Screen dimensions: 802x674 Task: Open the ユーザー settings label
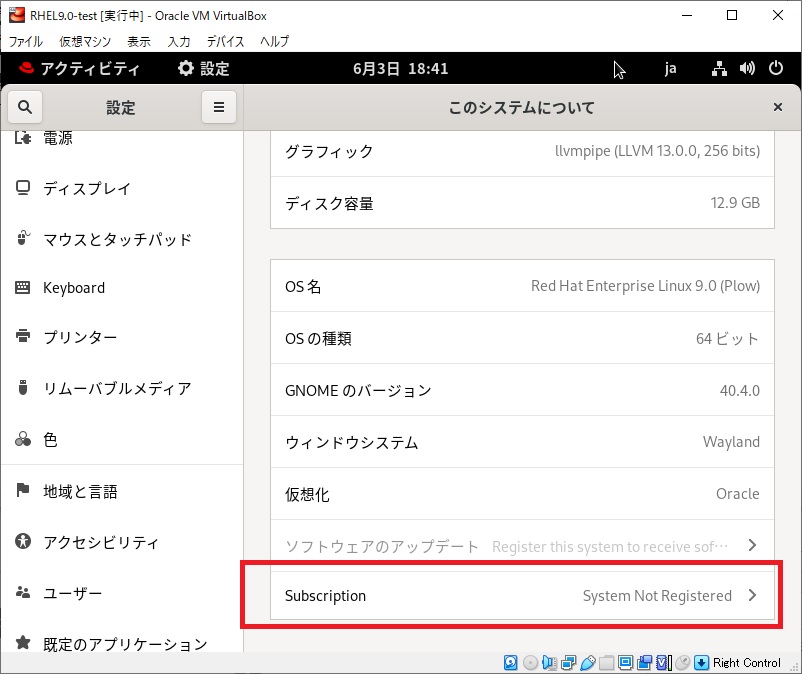(73, 593)
